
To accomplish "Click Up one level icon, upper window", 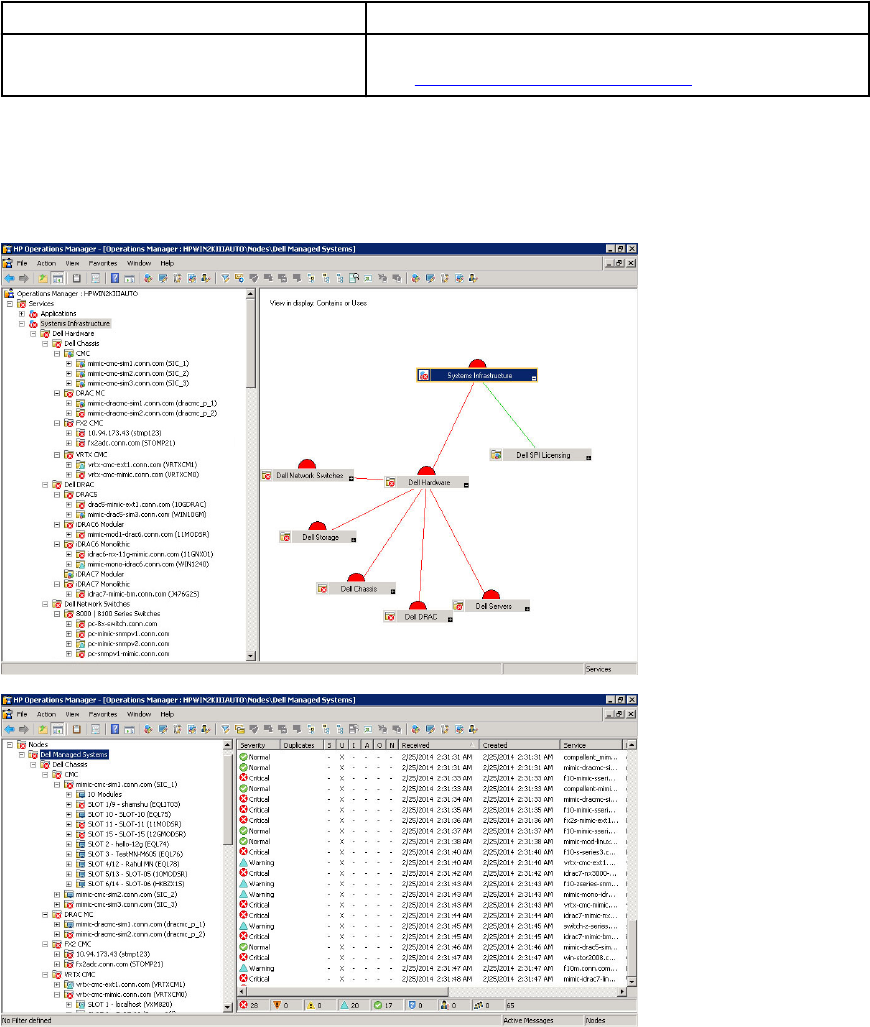I will [x=43, y=278].
